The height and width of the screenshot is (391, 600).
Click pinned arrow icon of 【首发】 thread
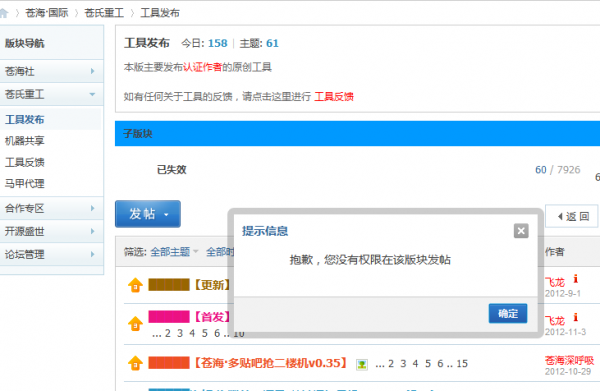(135, 324)
